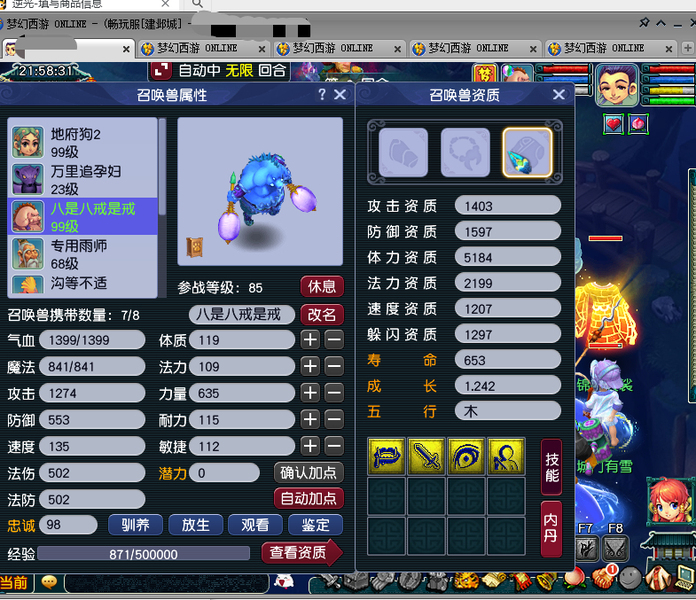Screen dimensions: 696x600
Task: Switch to the fifth 梦幻西游 ONLINE tab
Action: click(610, 48)
